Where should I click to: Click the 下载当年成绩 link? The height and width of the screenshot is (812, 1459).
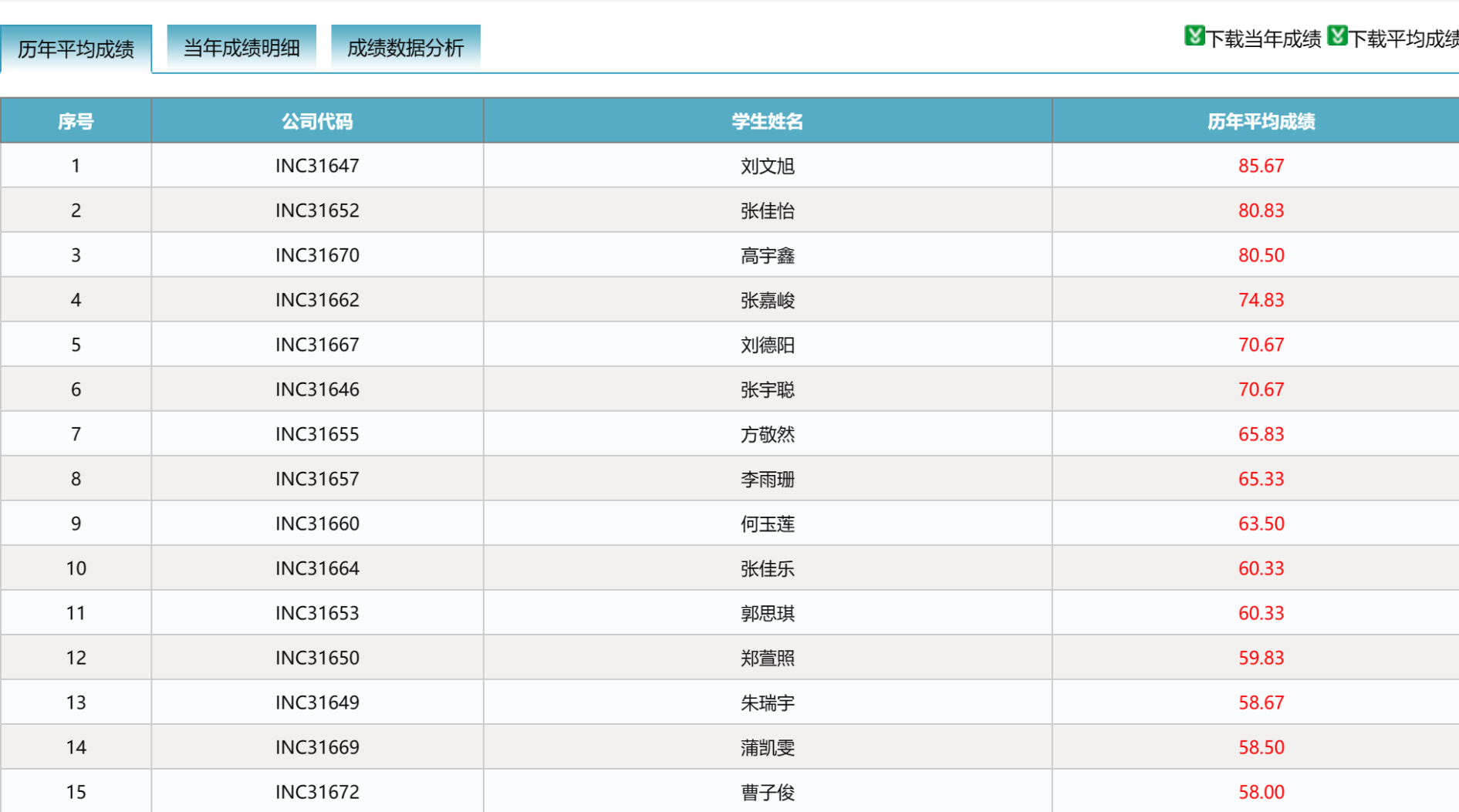[x=1263, y=39]
